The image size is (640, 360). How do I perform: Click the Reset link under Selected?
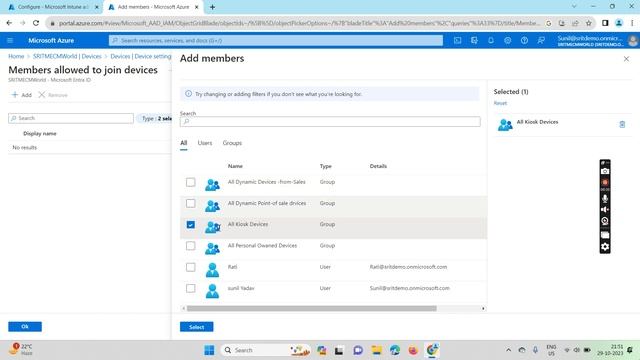click(500, 103)
